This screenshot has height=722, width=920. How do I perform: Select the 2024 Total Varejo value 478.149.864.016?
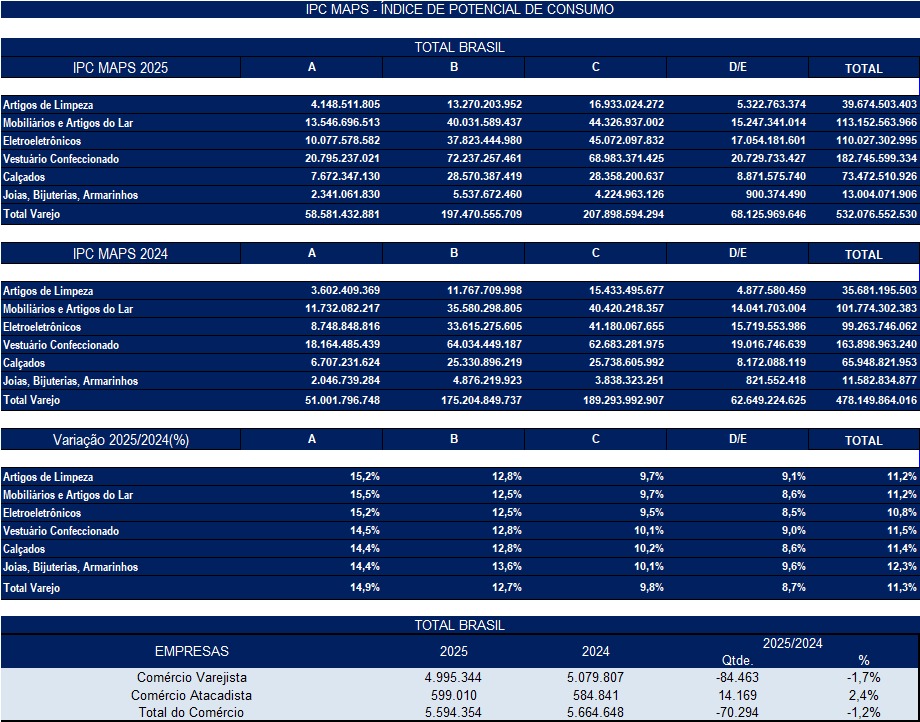(867, 400)
